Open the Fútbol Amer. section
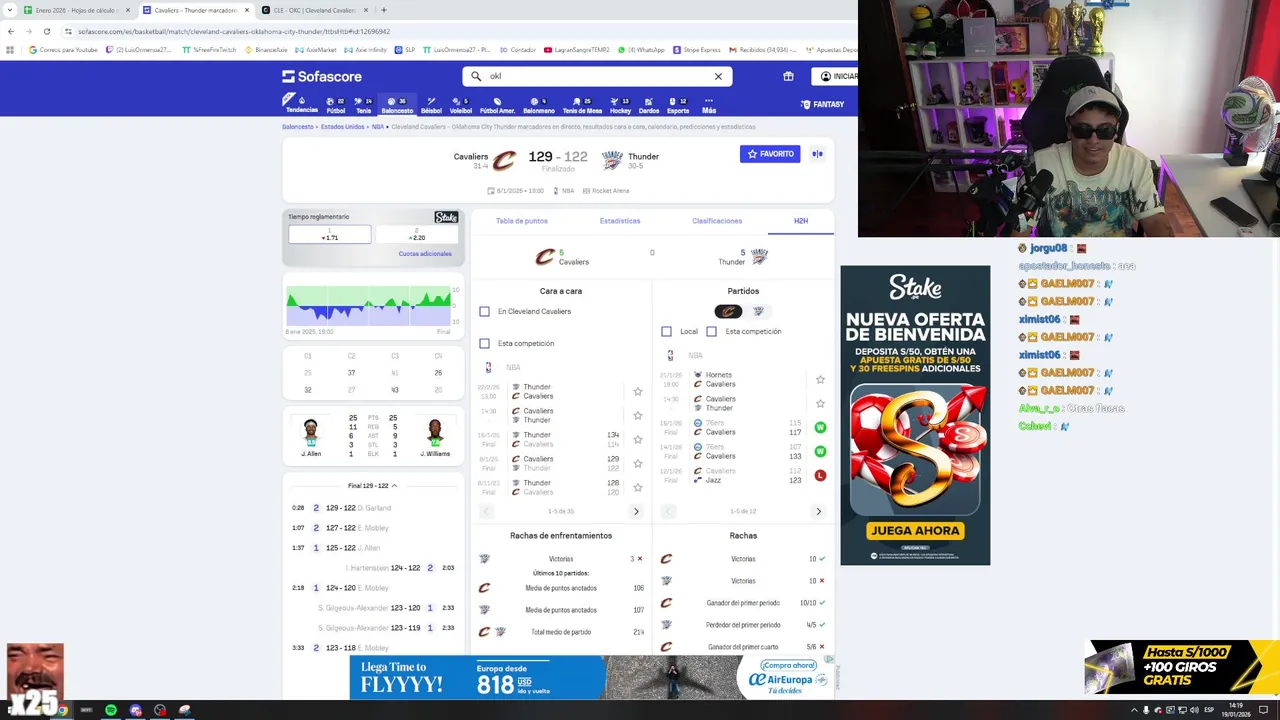 point(497,105)
